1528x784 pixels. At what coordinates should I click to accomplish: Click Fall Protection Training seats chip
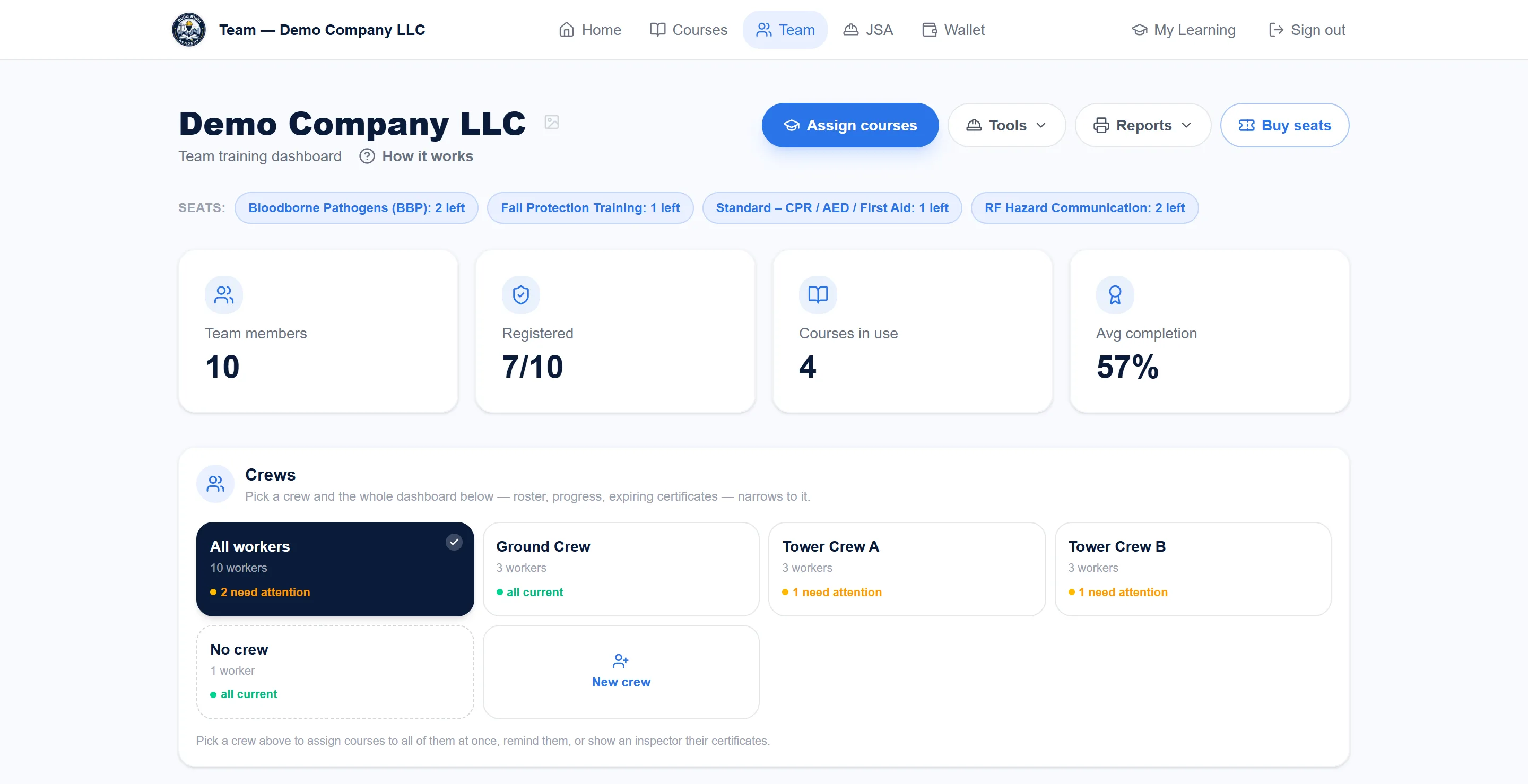pyautogui.click(x=590, y=207)
